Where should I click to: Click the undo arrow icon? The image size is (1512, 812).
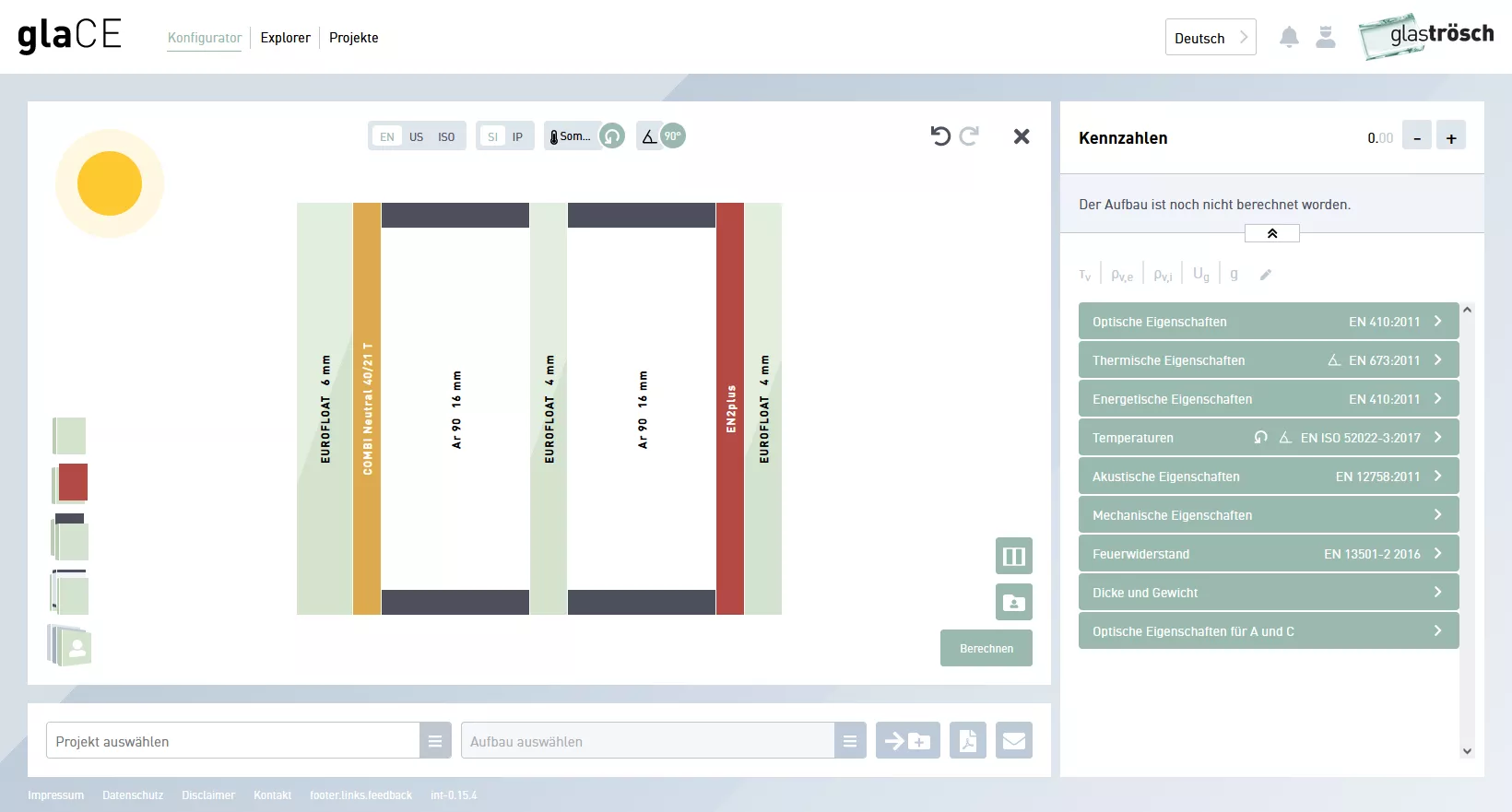pyautogui.click(x=940, y=136)
